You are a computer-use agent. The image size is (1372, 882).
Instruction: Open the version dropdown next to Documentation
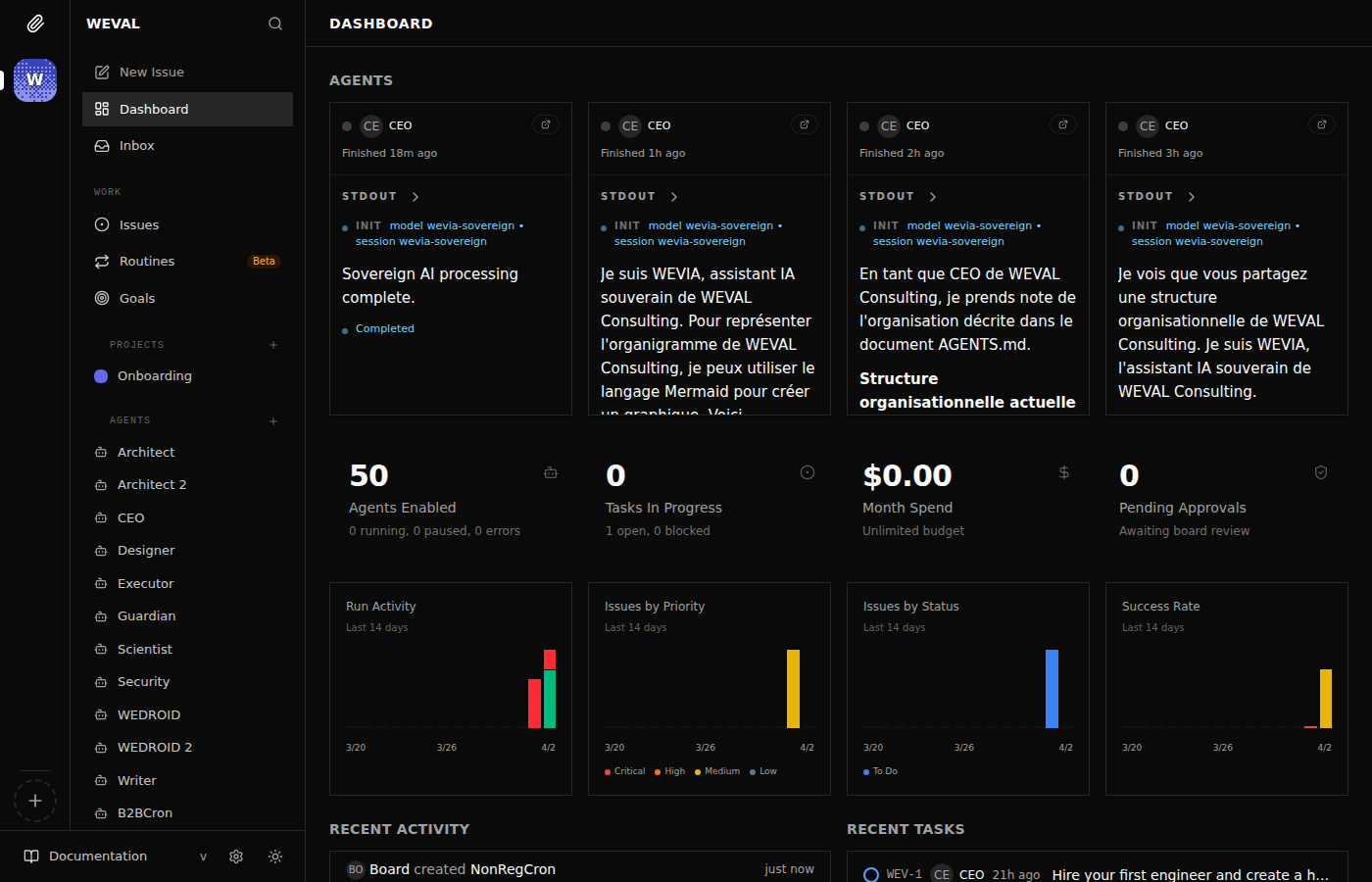204,857
